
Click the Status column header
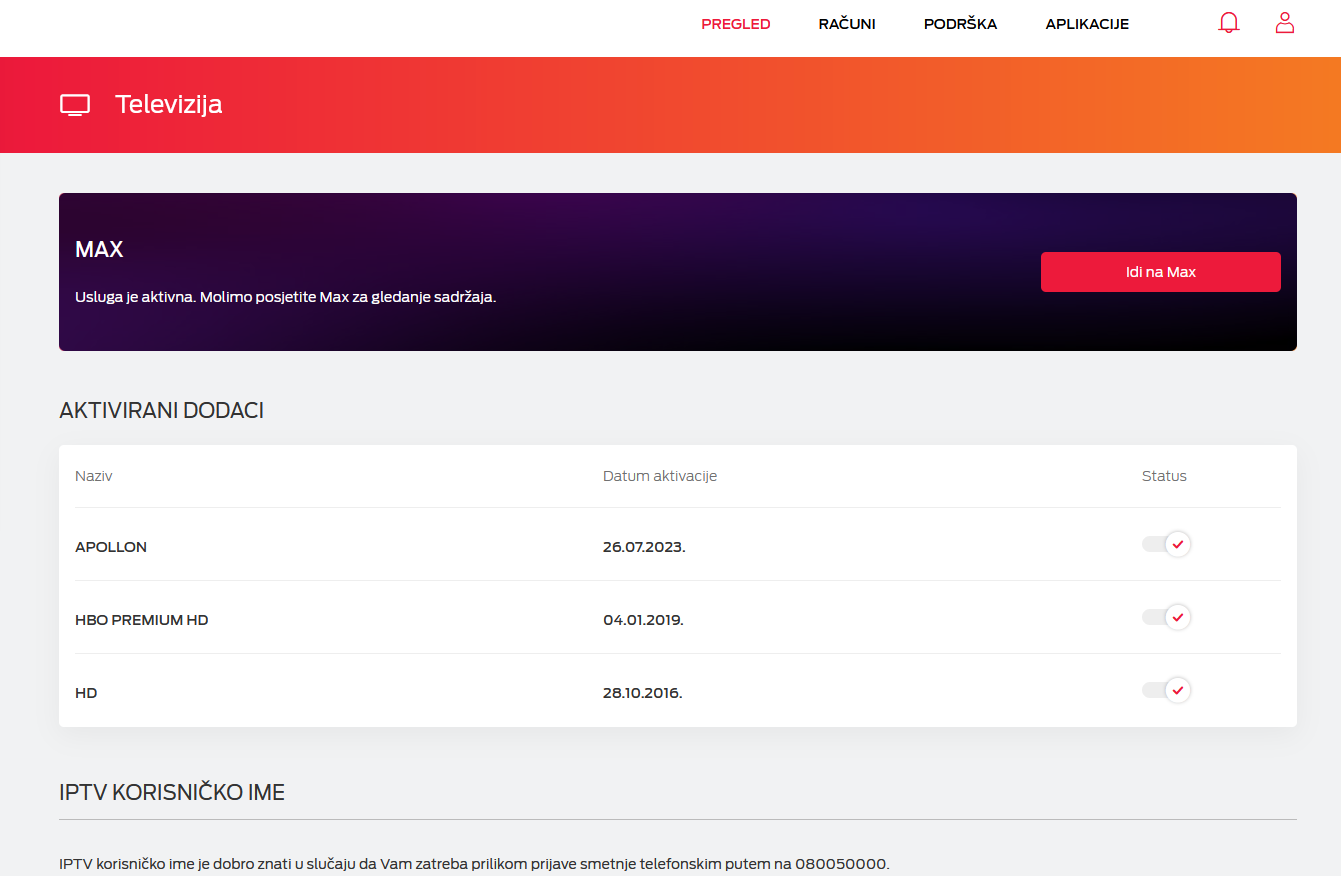pos(1164,476)
